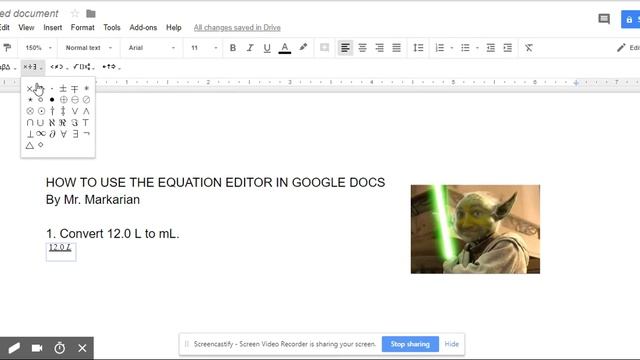Insert the double dagger symbol
The image size is (640, 360).
[63, 111]
